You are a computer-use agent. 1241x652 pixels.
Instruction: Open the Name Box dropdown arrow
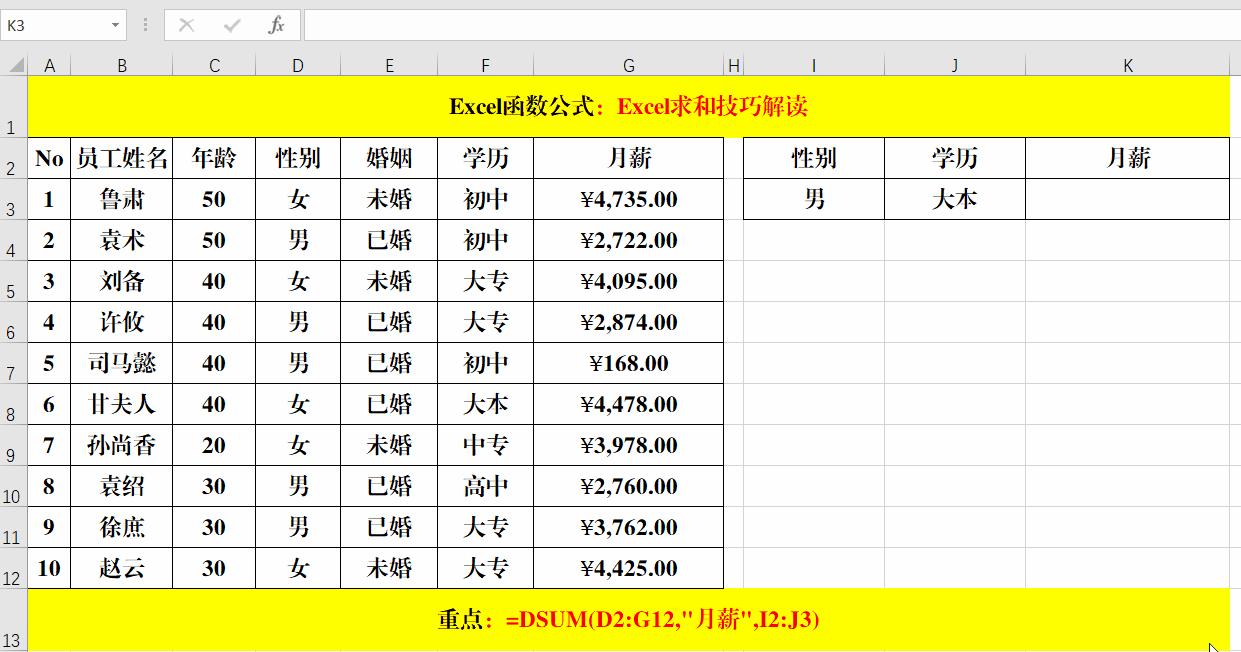tap(113, 25)
